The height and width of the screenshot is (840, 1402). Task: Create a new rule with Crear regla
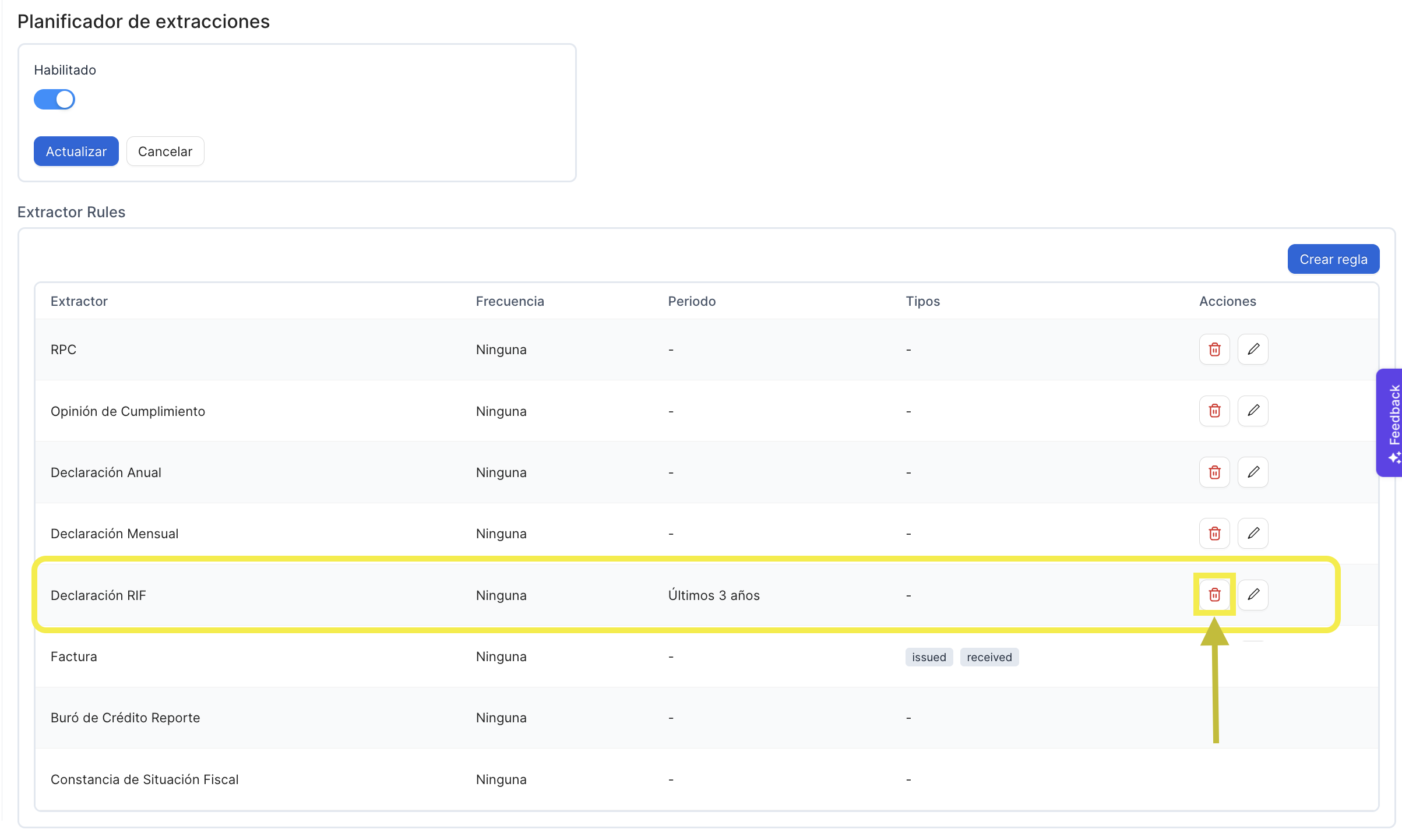1333,259
